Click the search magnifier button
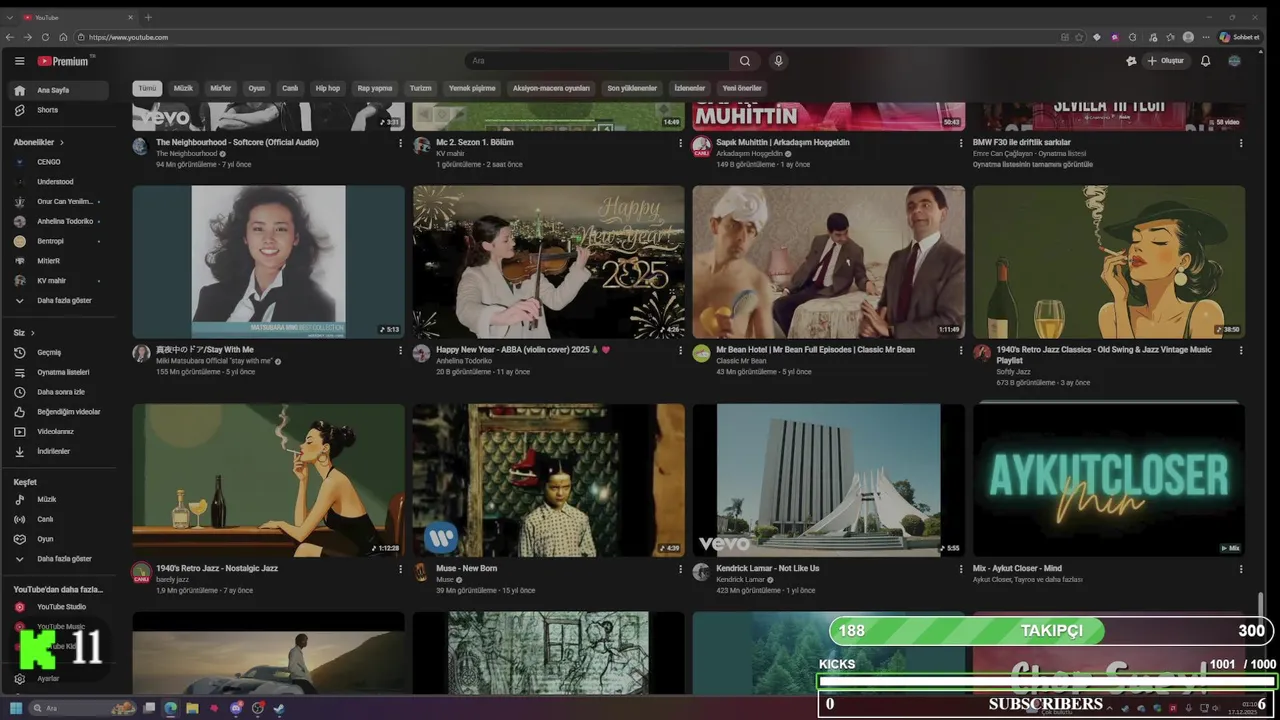The height and width of the screenshot is (720, 1280). click(745, 61)
